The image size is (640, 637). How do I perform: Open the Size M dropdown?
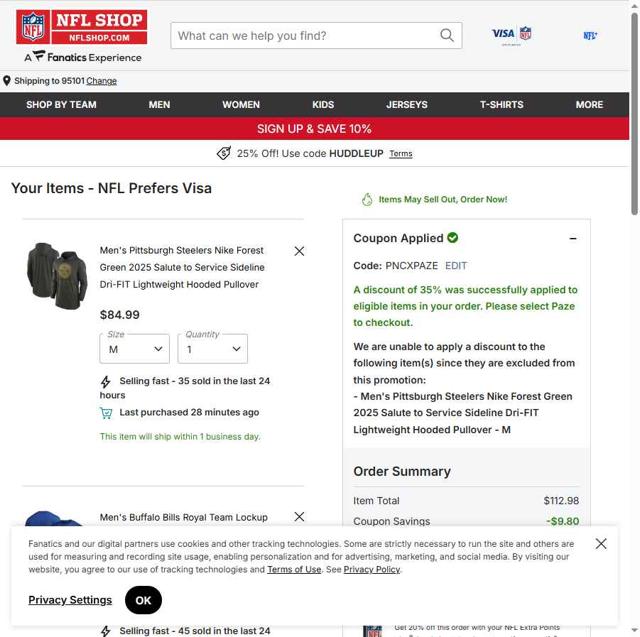pos(134,349)
